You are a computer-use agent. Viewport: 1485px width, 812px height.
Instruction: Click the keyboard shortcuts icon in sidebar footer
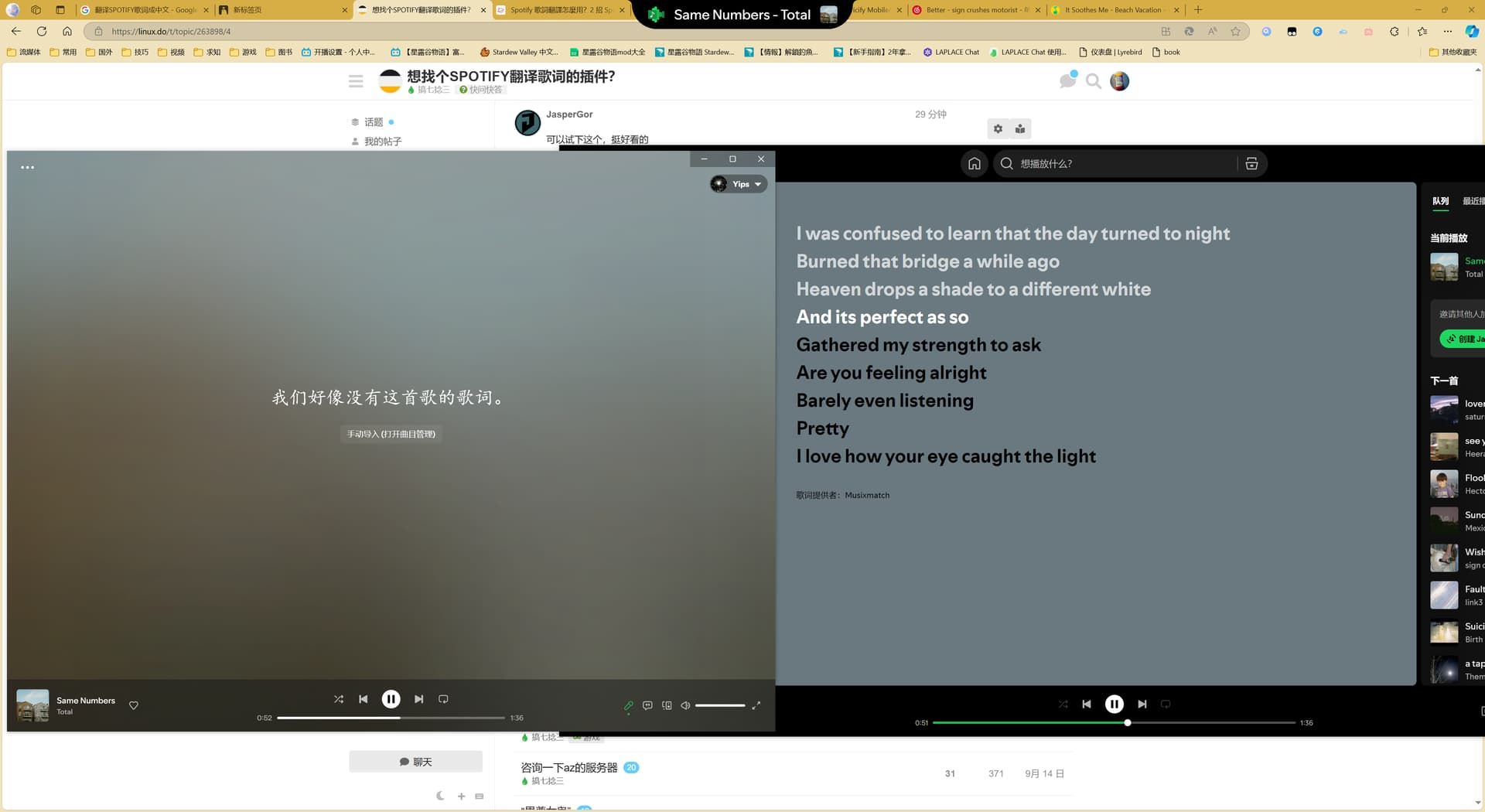(480, 796)
